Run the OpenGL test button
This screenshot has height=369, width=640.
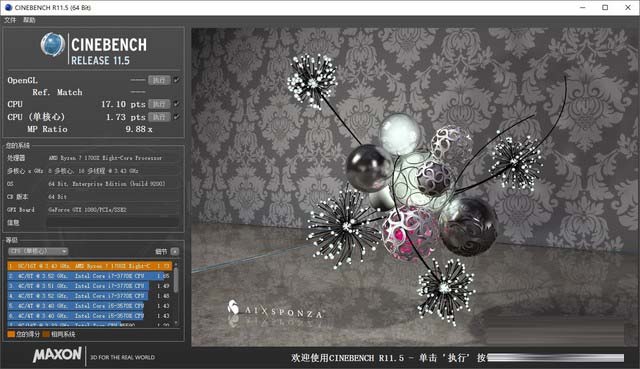pos(159,80)
